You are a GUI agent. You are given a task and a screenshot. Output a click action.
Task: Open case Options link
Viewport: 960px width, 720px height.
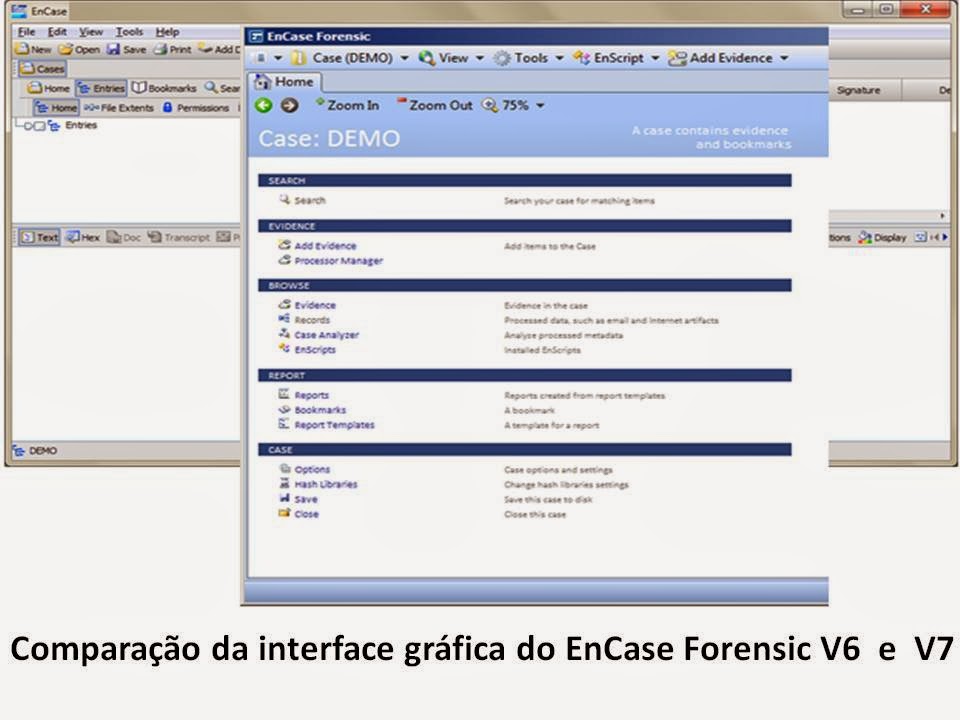pyautogui.click(x=312, y=470)
